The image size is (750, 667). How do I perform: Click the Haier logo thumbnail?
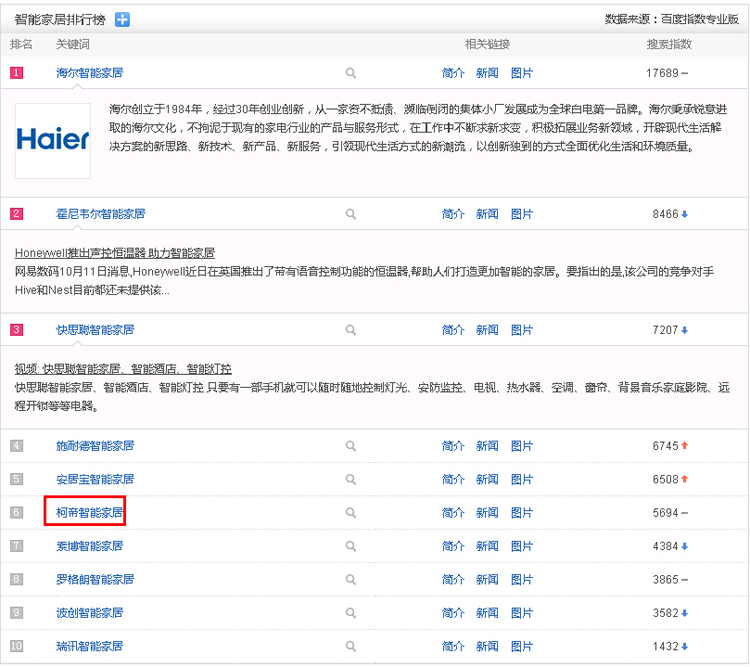(x=53, y=141)
